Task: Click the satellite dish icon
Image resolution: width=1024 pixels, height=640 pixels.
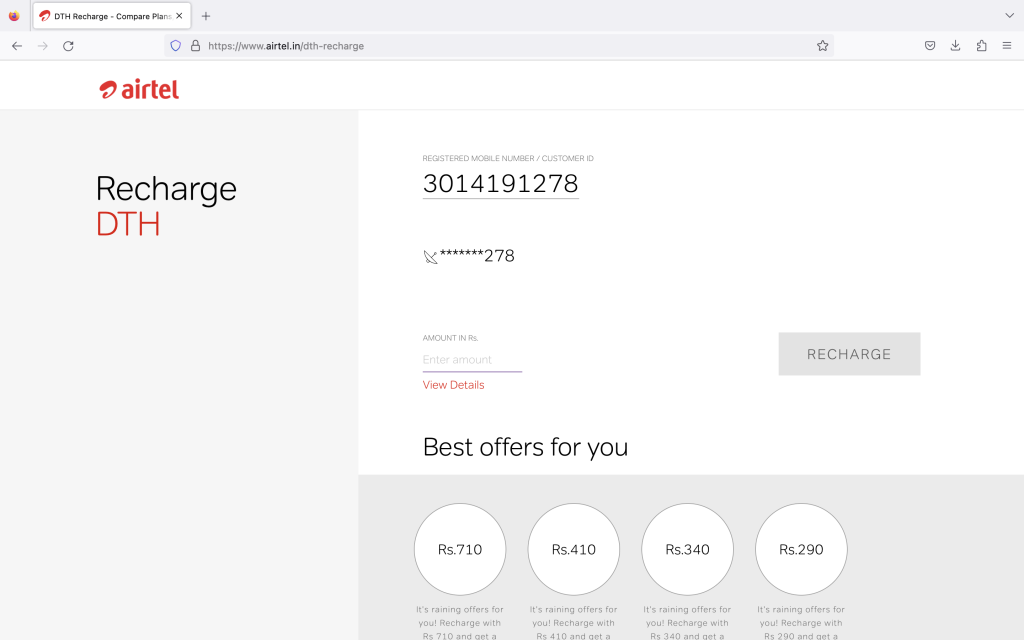Action: [x=430, y=257]
